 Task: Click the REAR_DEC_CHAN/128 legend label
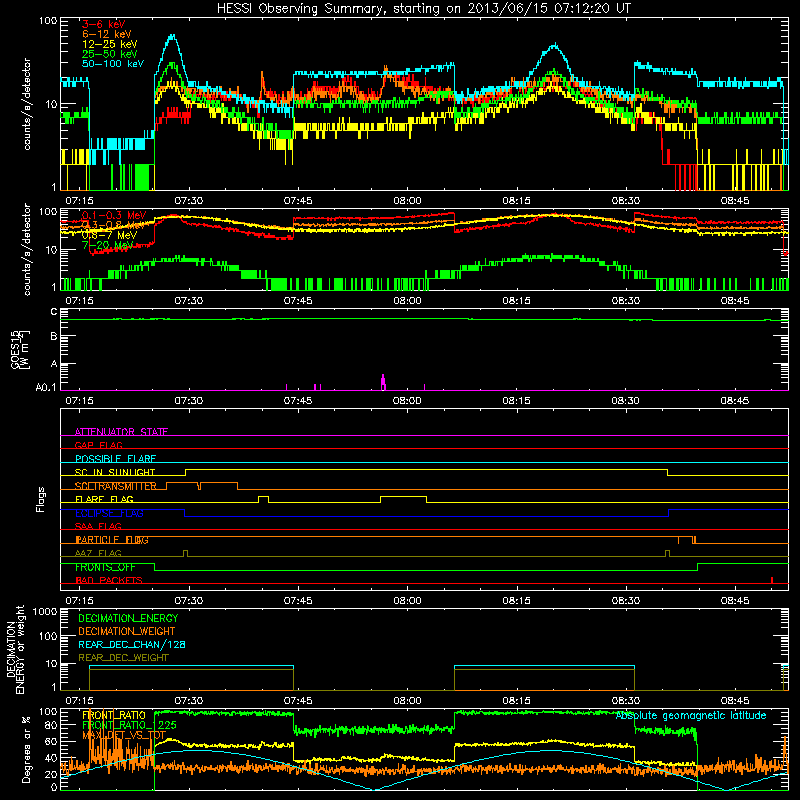pos(132,644)
